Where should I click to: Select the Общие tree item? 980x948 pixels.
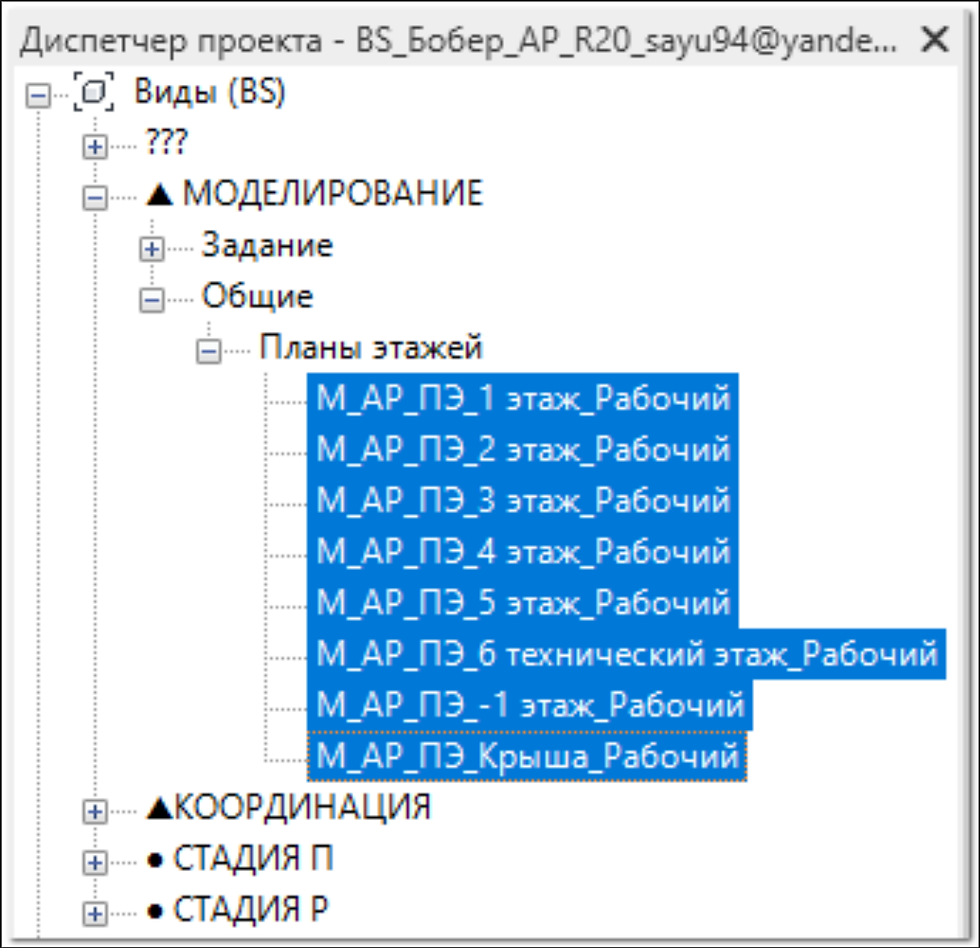pos(258,296)
